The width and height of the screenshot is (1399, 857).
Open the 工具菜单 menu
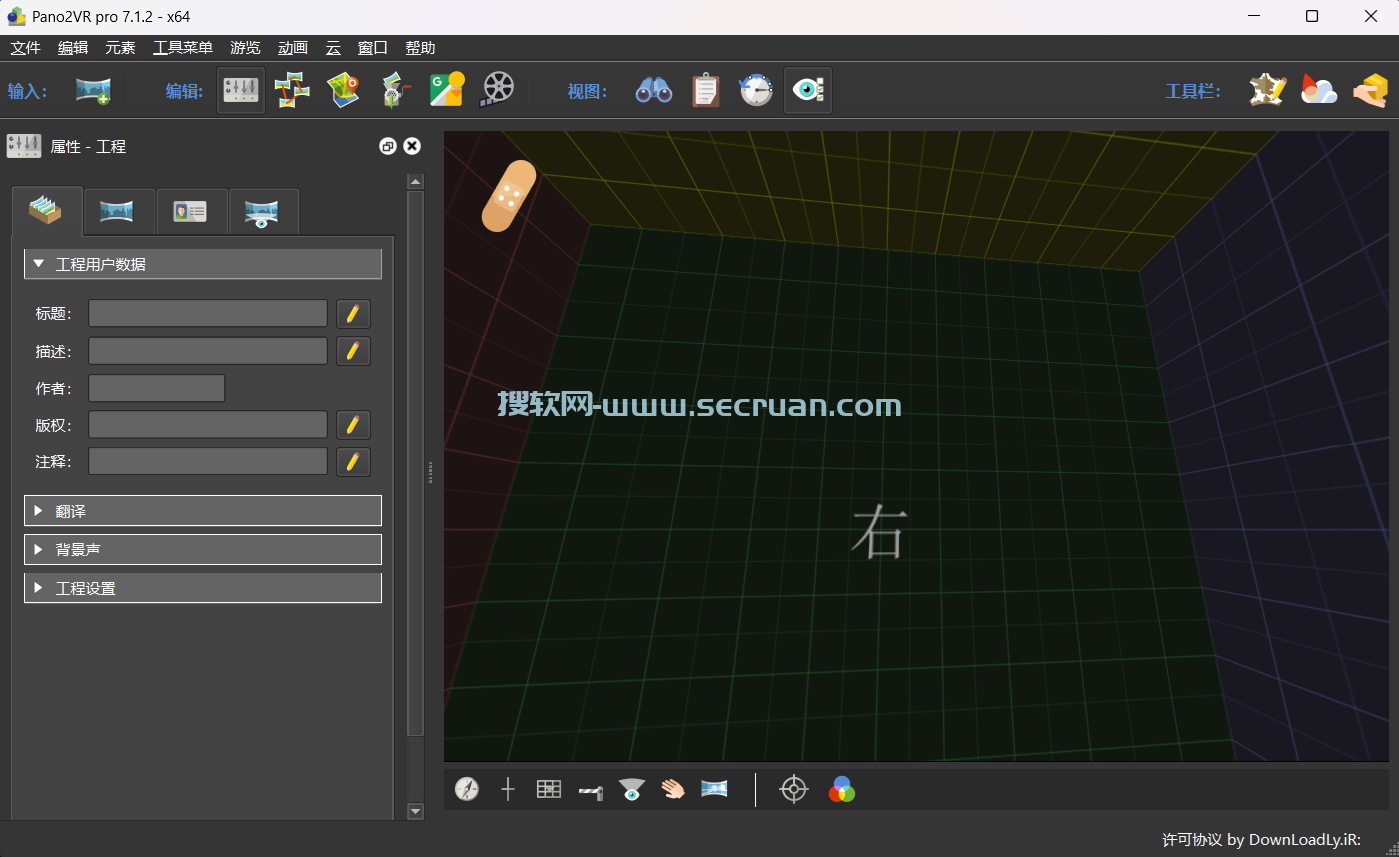[183, 48]
